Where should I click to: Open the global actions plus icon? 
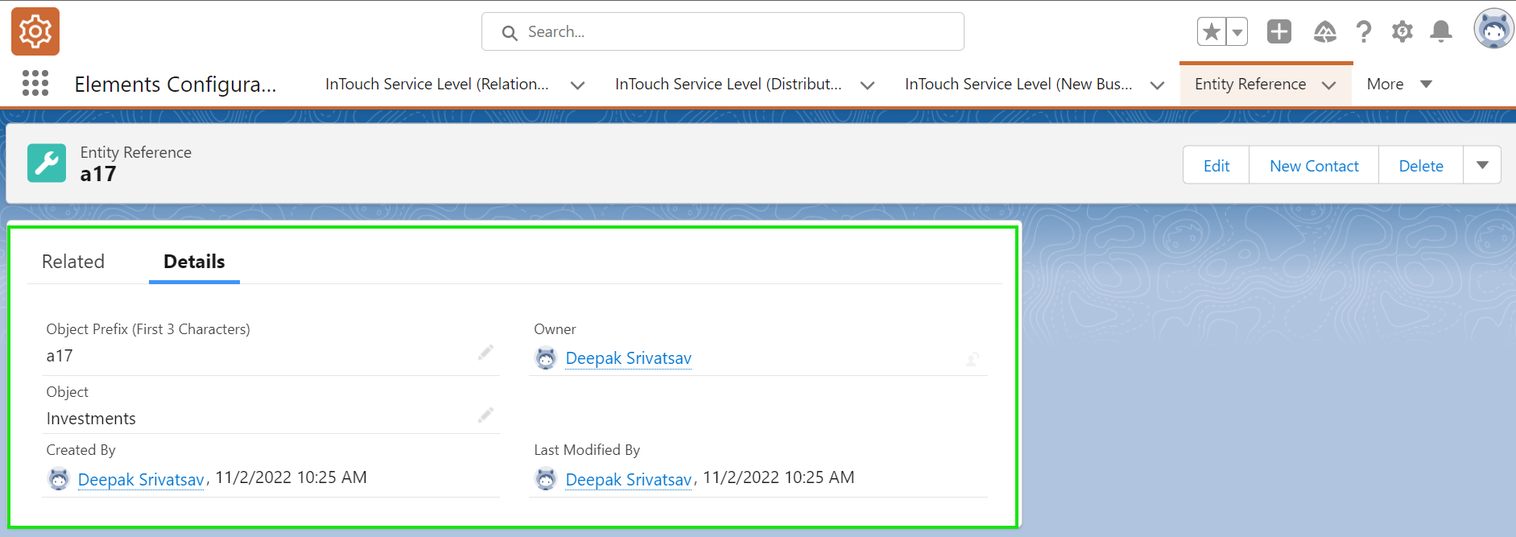coord(1279,32)
